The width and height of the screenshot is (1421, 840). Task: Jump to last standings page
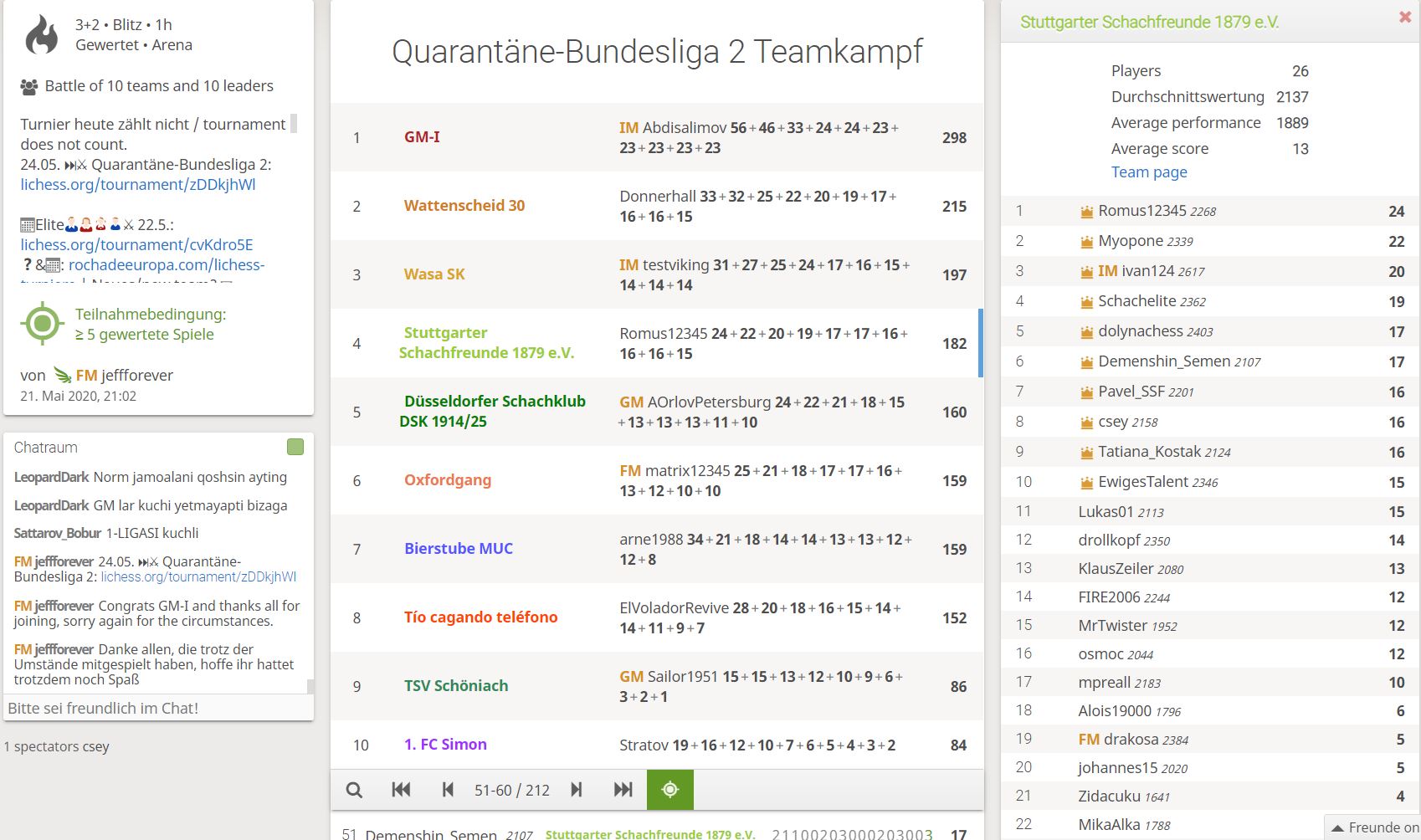[x=623, y=790]
